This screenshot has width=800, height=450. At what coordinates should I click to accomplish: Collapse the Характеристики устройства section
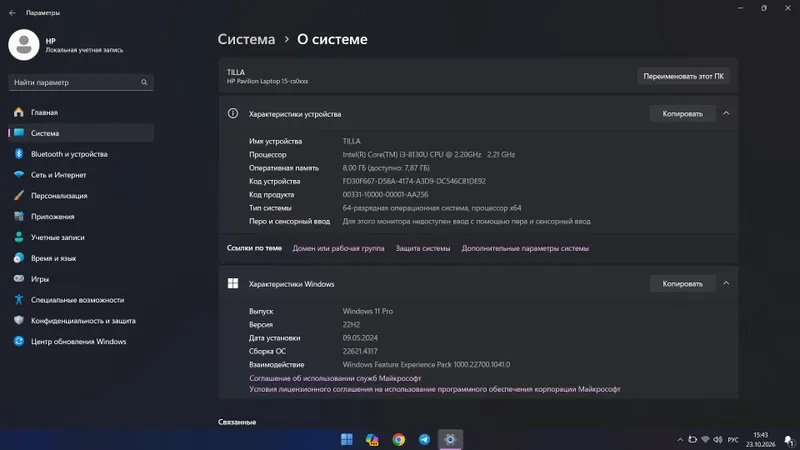pyautogui.click(x=726, y=113)
